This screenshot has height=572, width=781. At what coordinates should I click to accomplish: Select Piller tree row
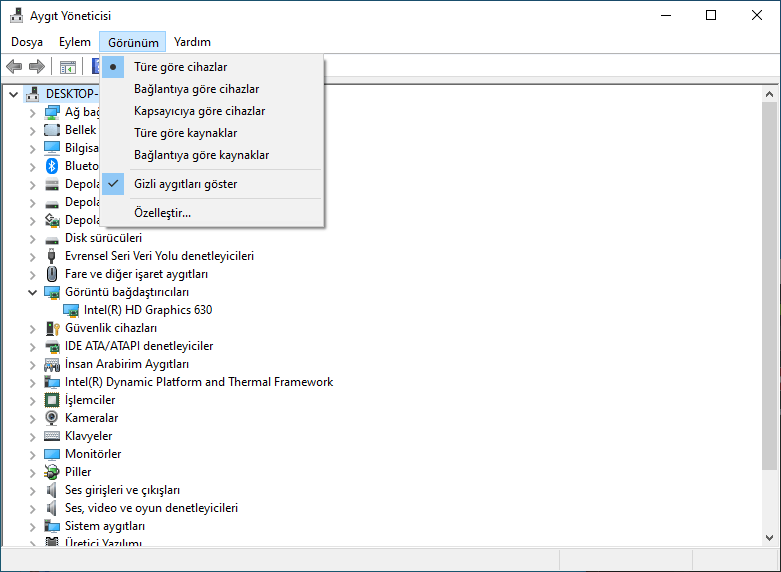(78, 472)
